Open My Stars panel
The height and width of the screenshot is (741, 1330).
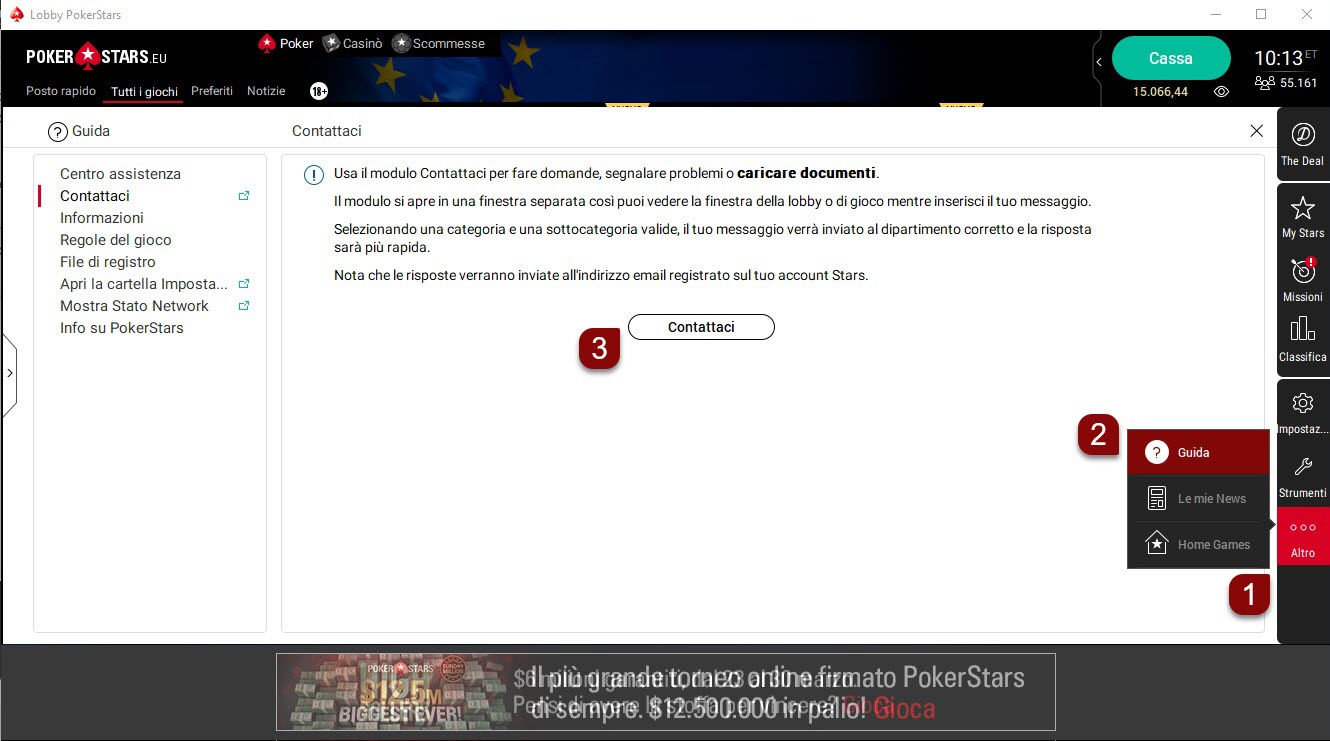point(1302,217)
